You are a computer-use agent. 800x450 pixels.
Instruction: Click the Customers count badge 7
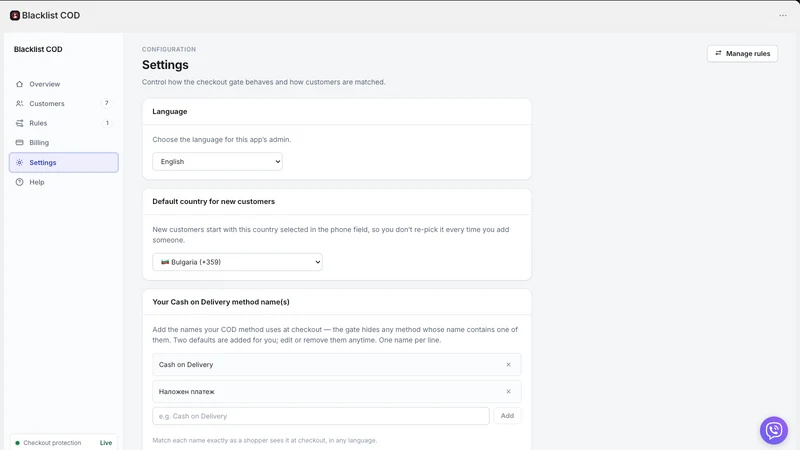[x=107, y=103]
